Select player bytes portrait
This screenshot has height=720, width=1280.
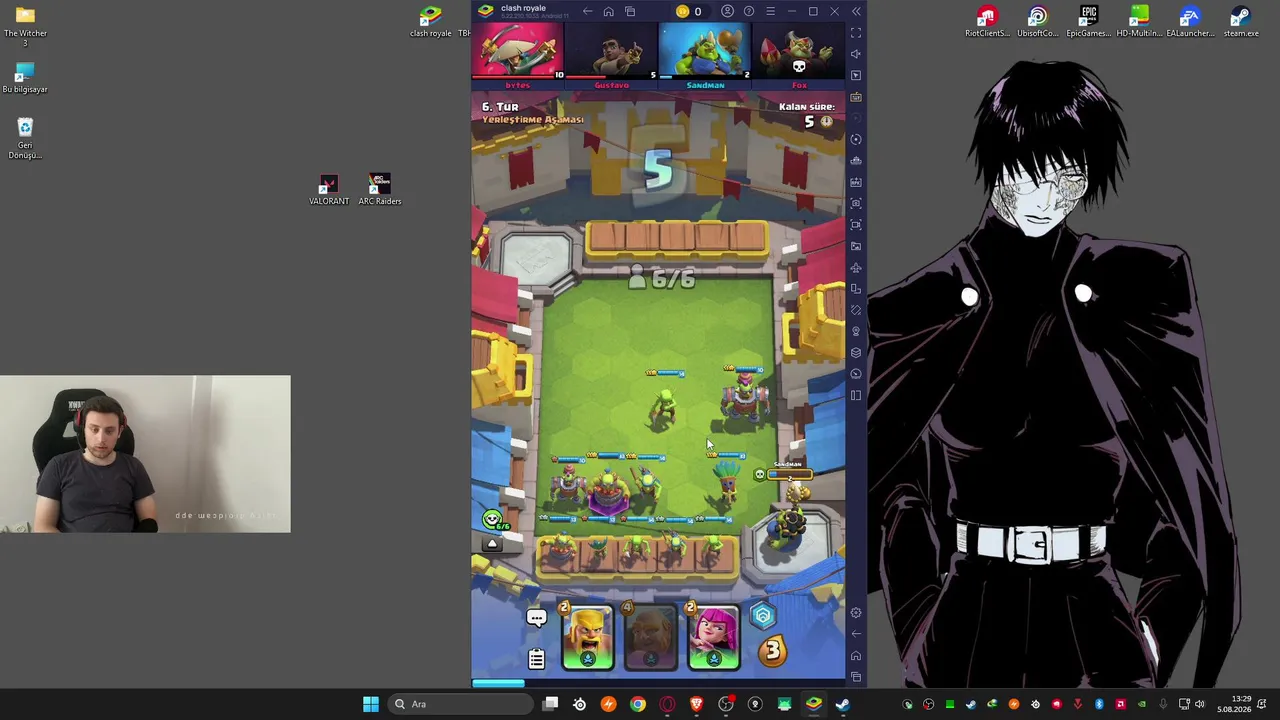click(x=518, y=52)
